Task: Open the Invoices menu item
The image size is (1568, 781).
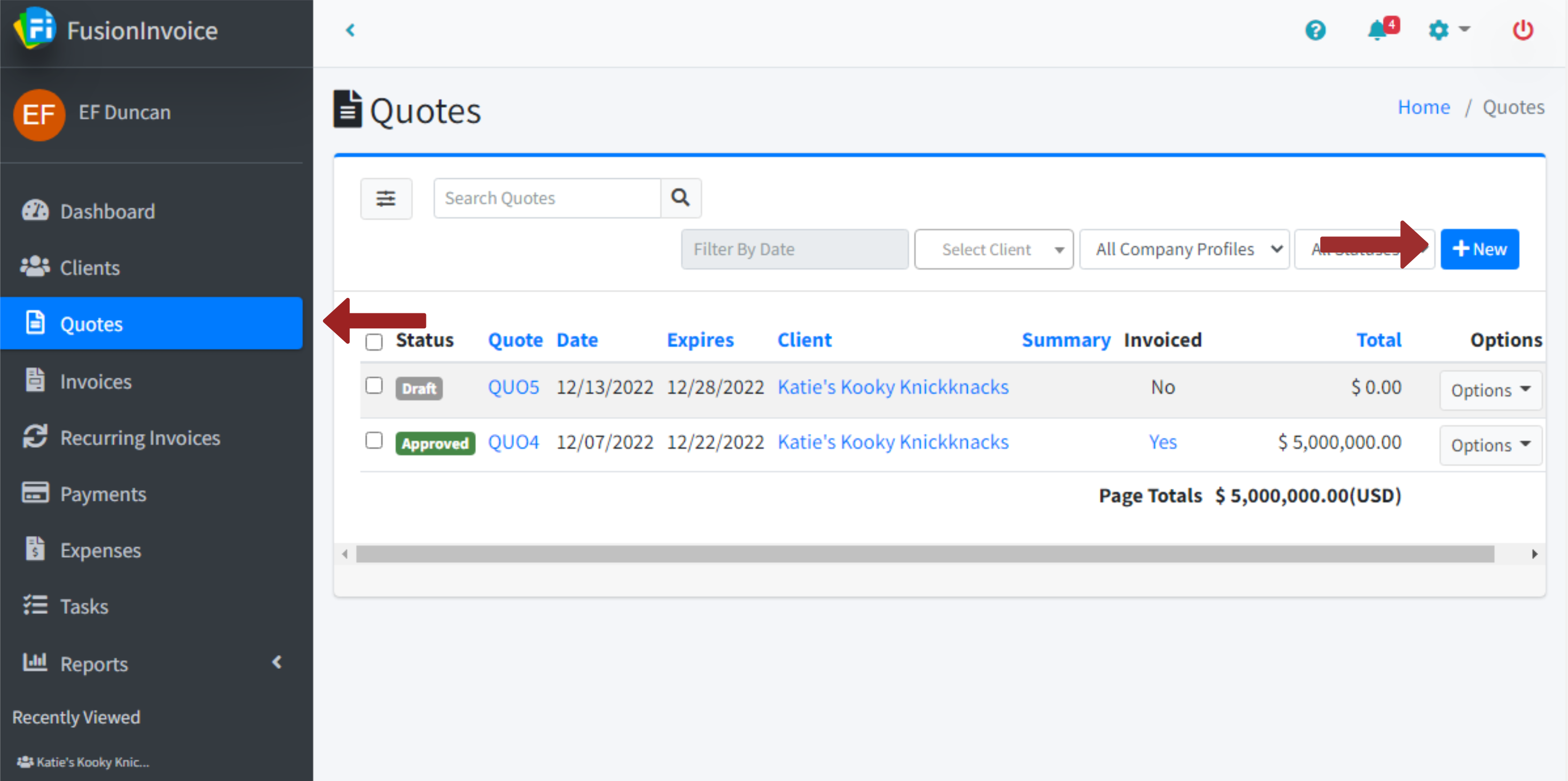Action: tap(96, 382)
